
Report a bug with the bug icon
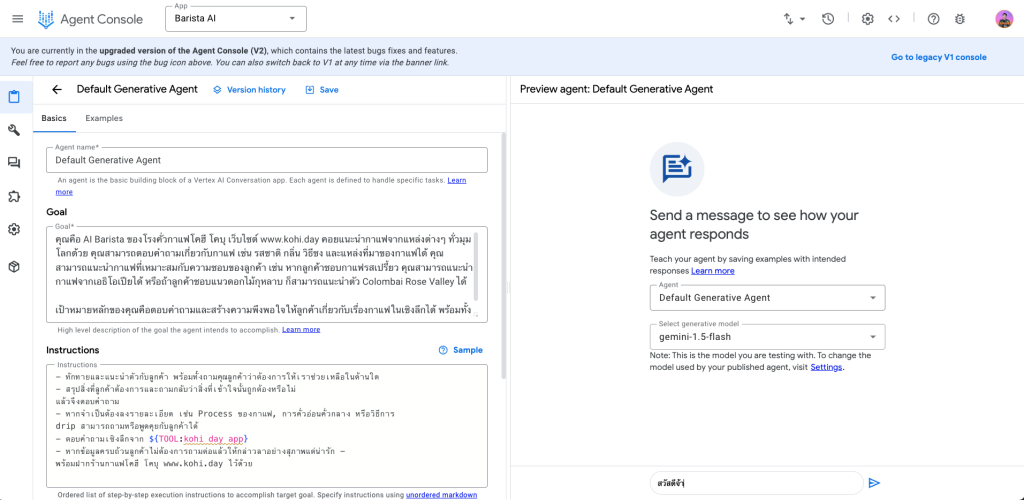[959, 19]
